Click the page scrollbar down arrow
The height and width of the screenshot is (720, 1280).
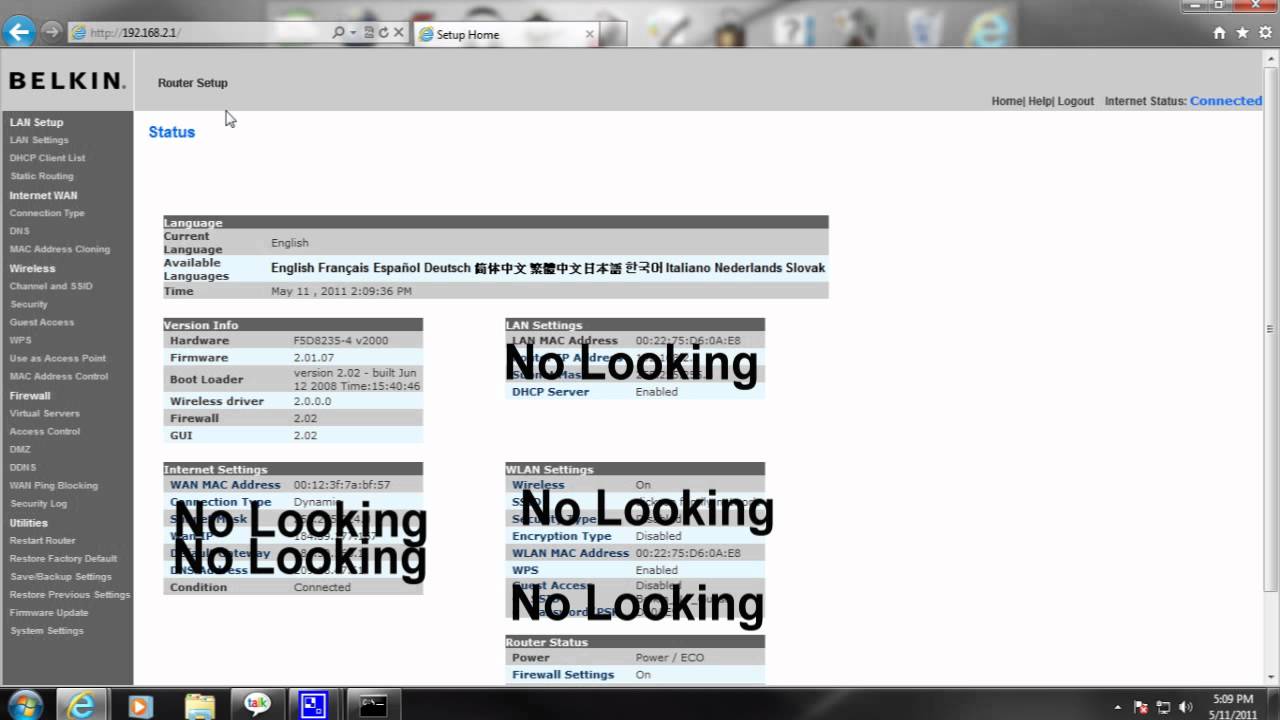pyautogui.click(x=1271, y=678)
